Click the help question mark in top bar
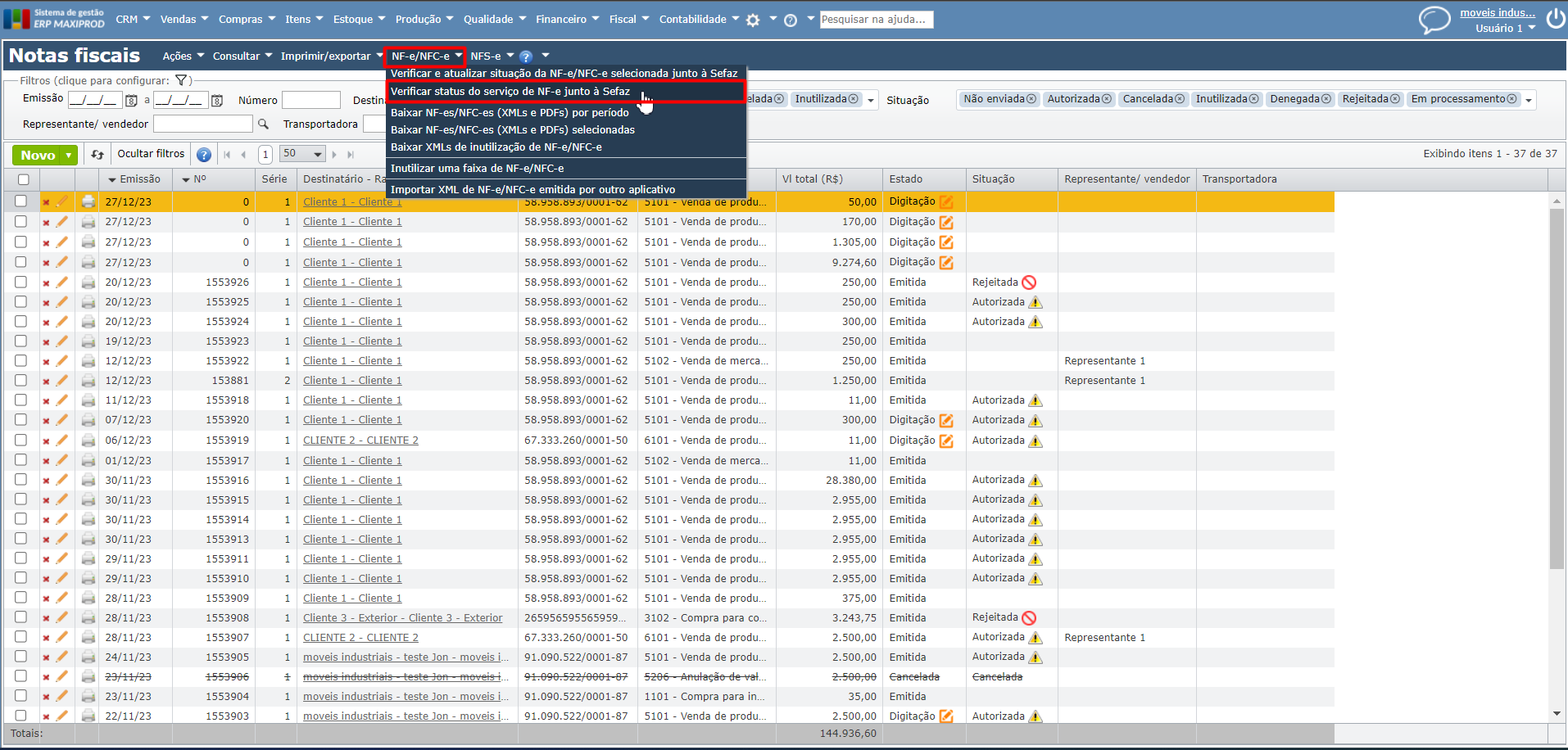The height and width of the screenshot is (750, 1568). 791,20
